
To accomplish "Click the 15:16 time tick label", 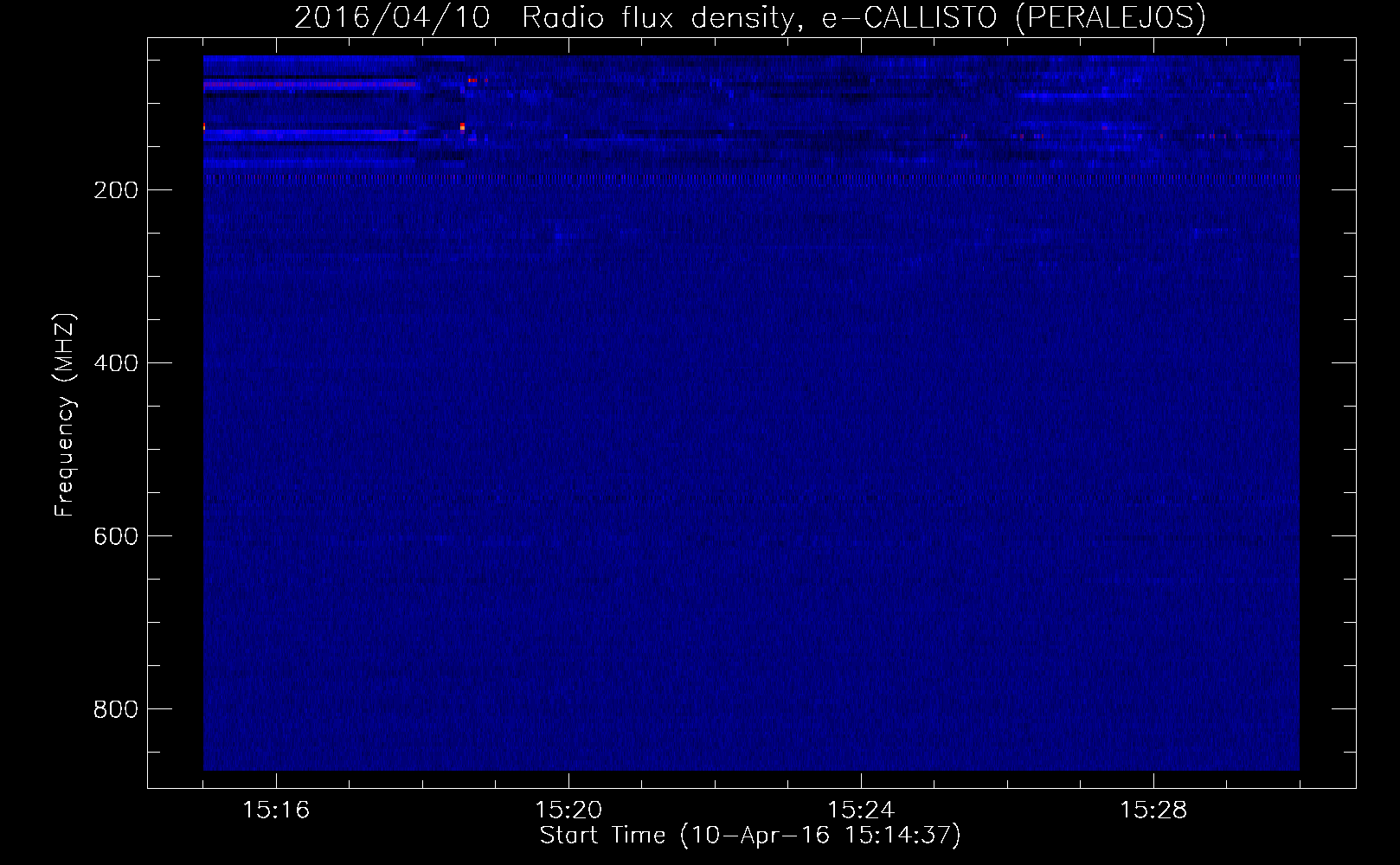I will tap(276, 811).
